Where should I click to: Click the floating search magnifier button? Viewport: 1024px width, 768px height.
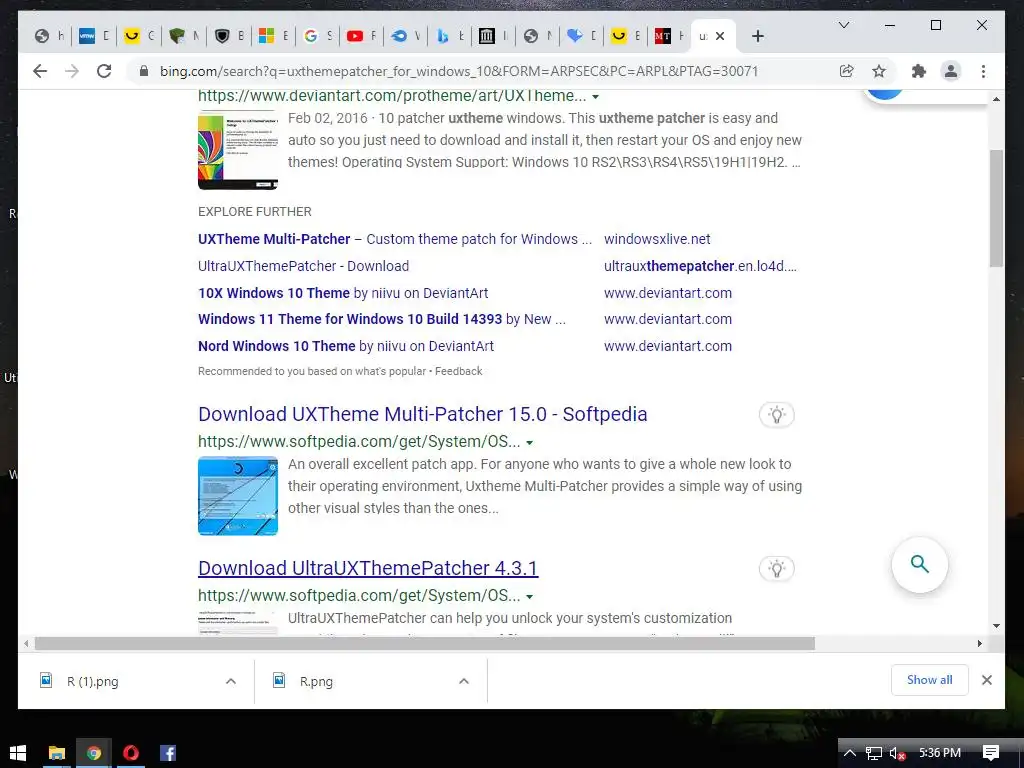coord(920,565)
